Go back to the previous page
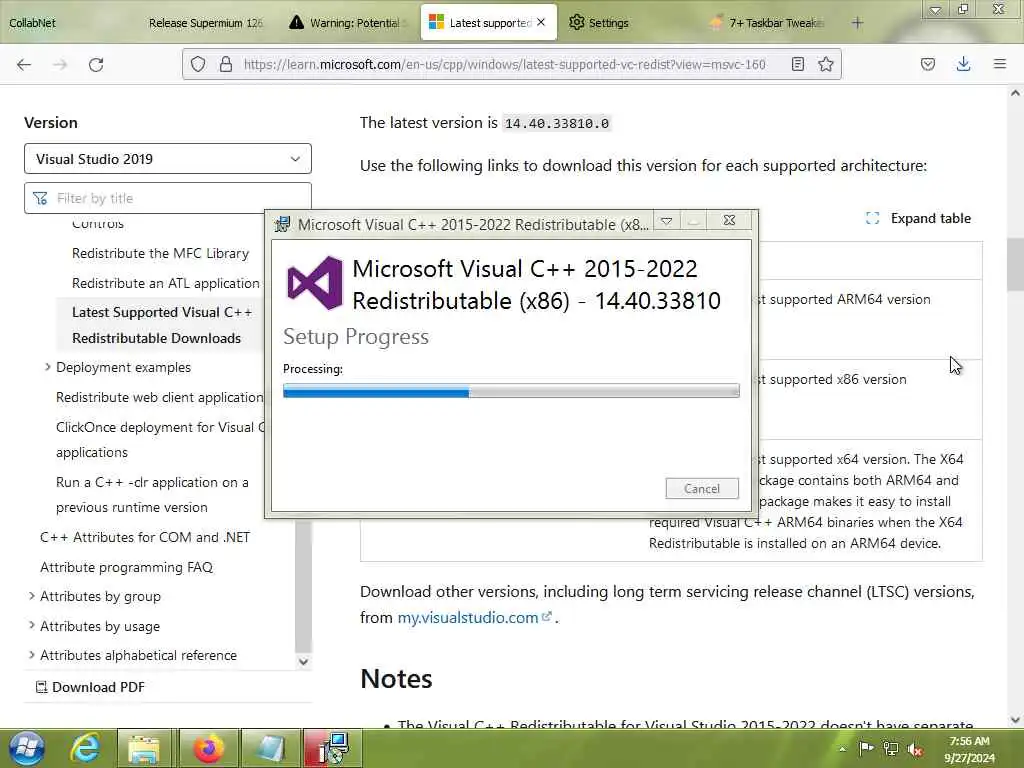 pos(24,65)
